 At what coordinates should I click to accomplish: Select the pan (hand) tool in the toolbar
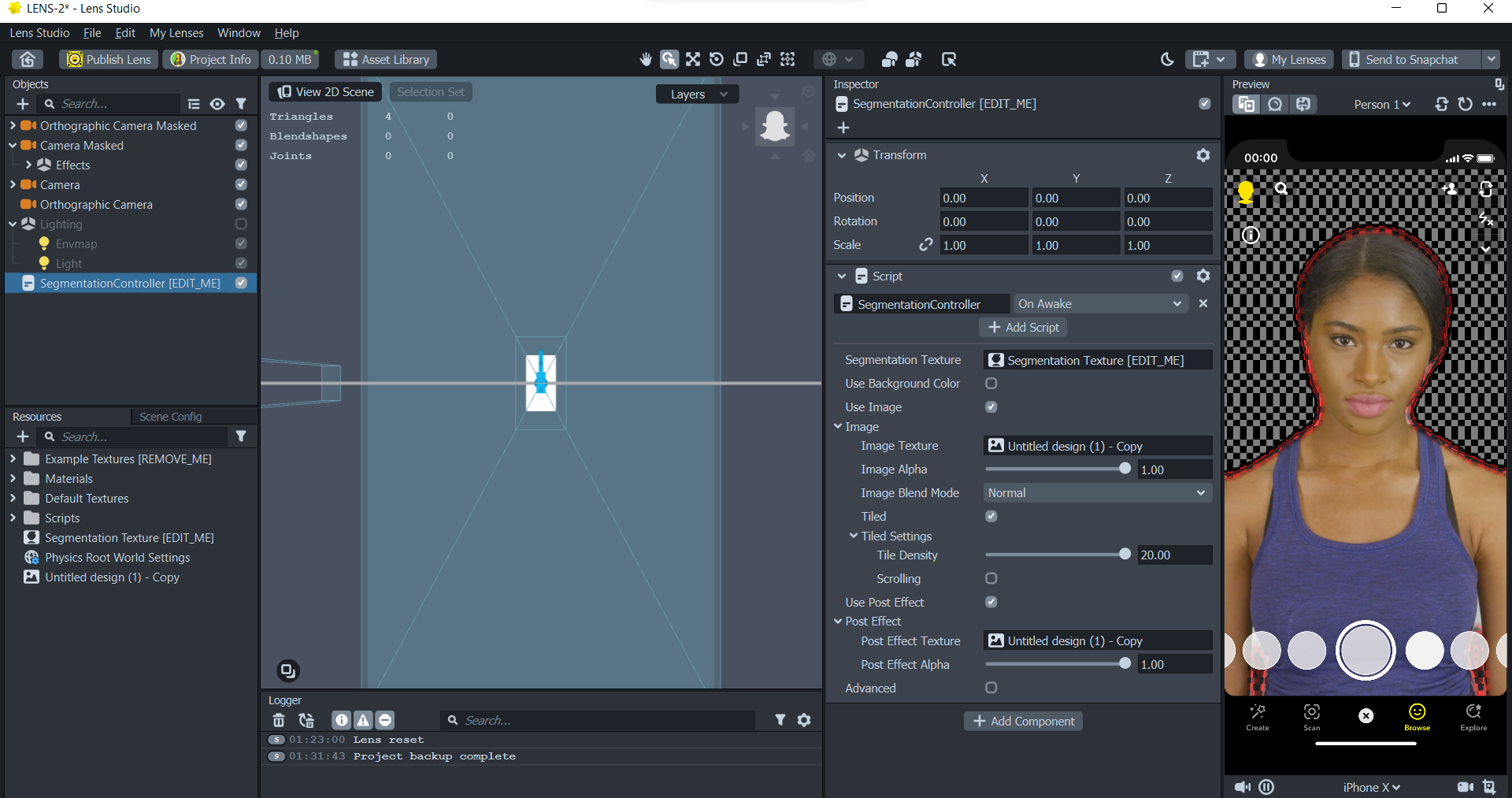point(646,59)
